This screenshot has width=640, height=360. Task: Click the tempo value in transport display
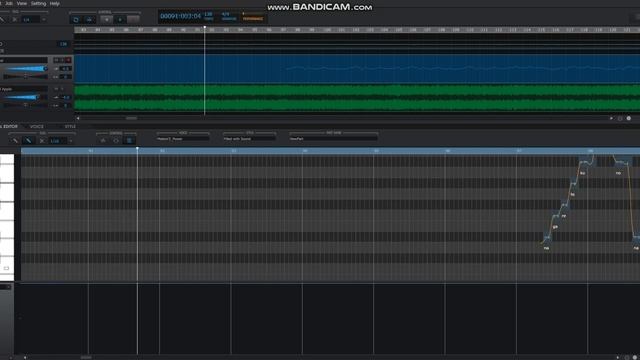click(208, 15)
